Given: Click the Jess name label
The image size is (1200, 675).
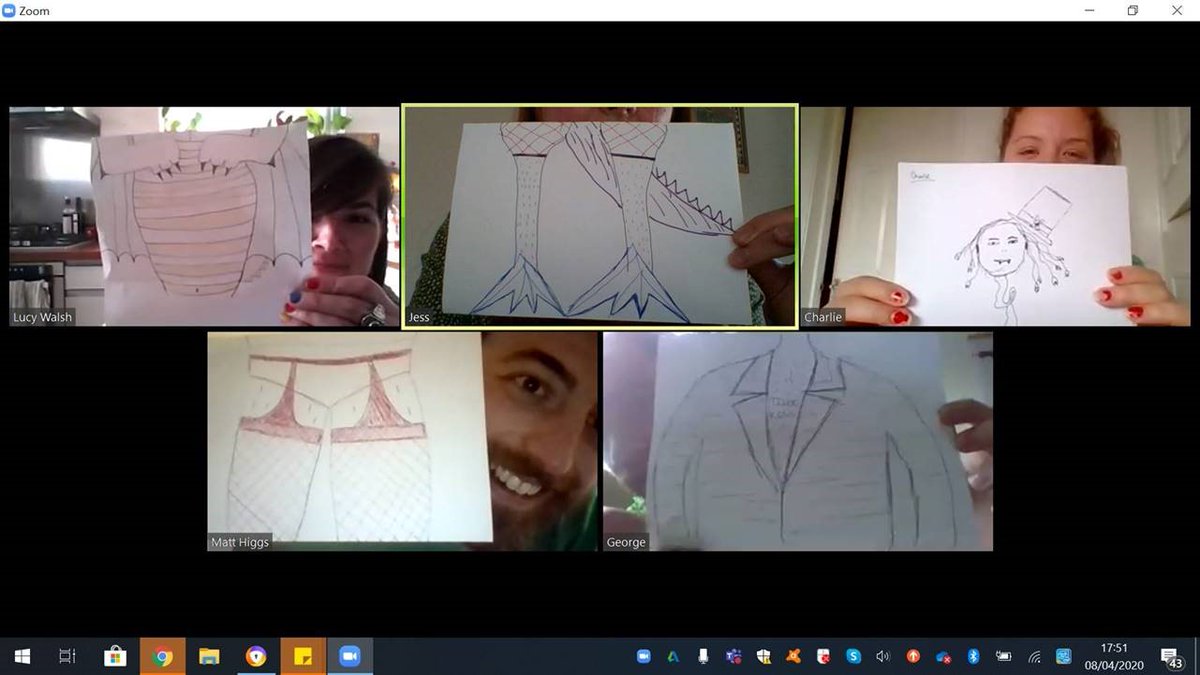Looking at the screenshot, I should tap(420, 318).
